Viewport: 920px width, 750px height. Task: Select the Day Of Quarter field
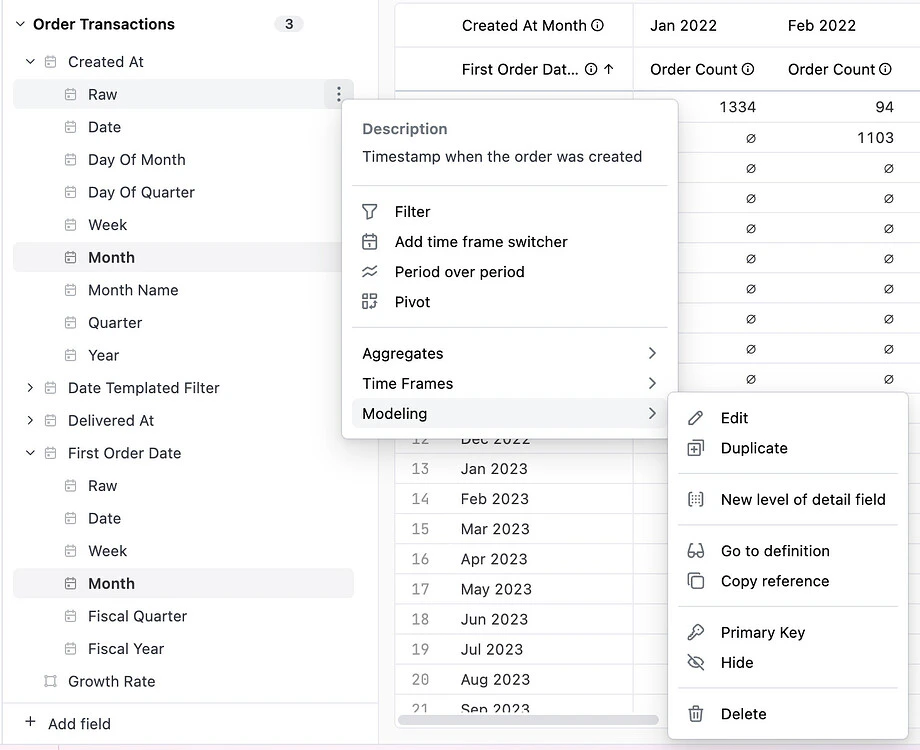click(x=177, y=192)
